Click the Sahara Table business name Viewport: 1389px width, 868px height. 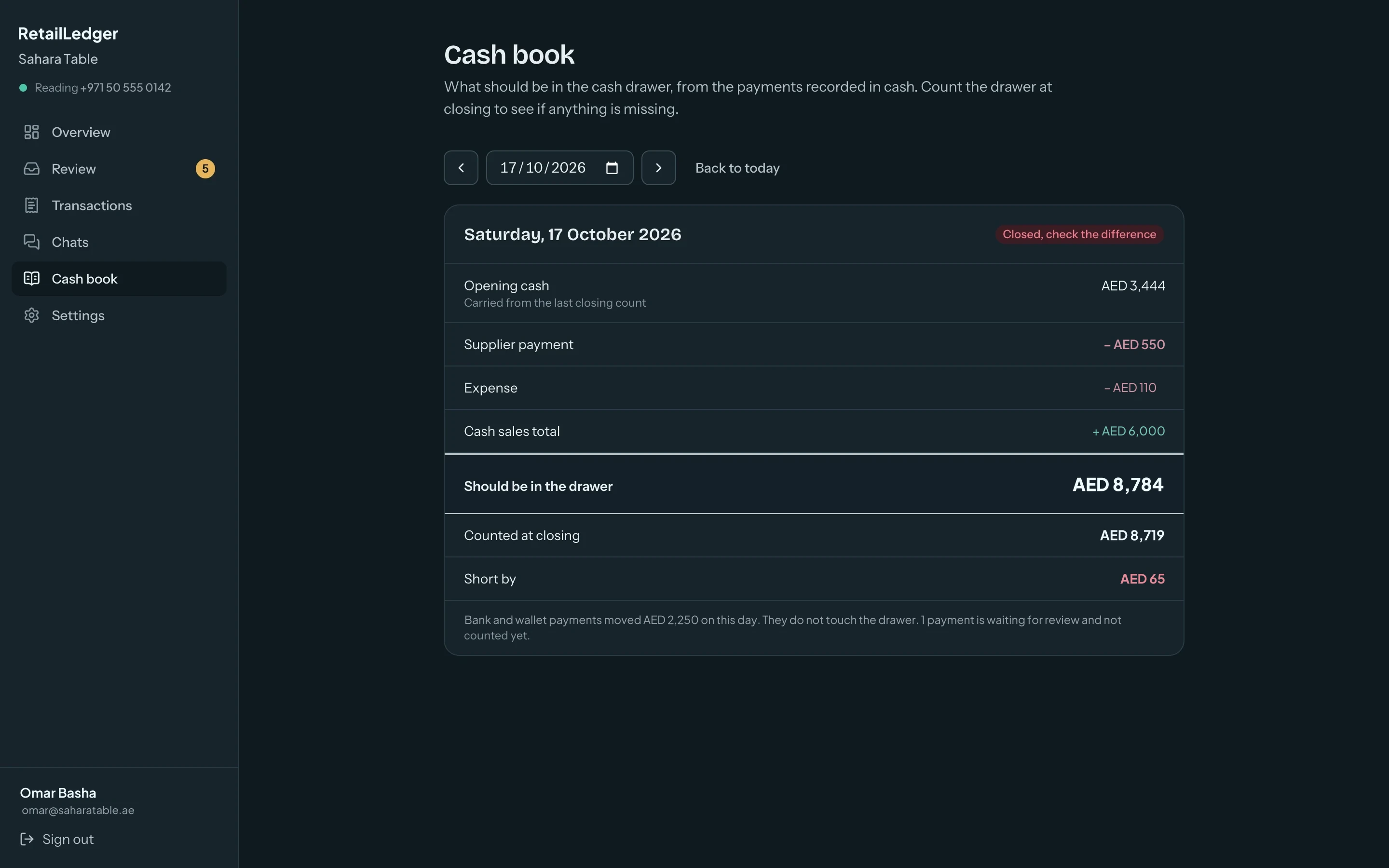58,59
